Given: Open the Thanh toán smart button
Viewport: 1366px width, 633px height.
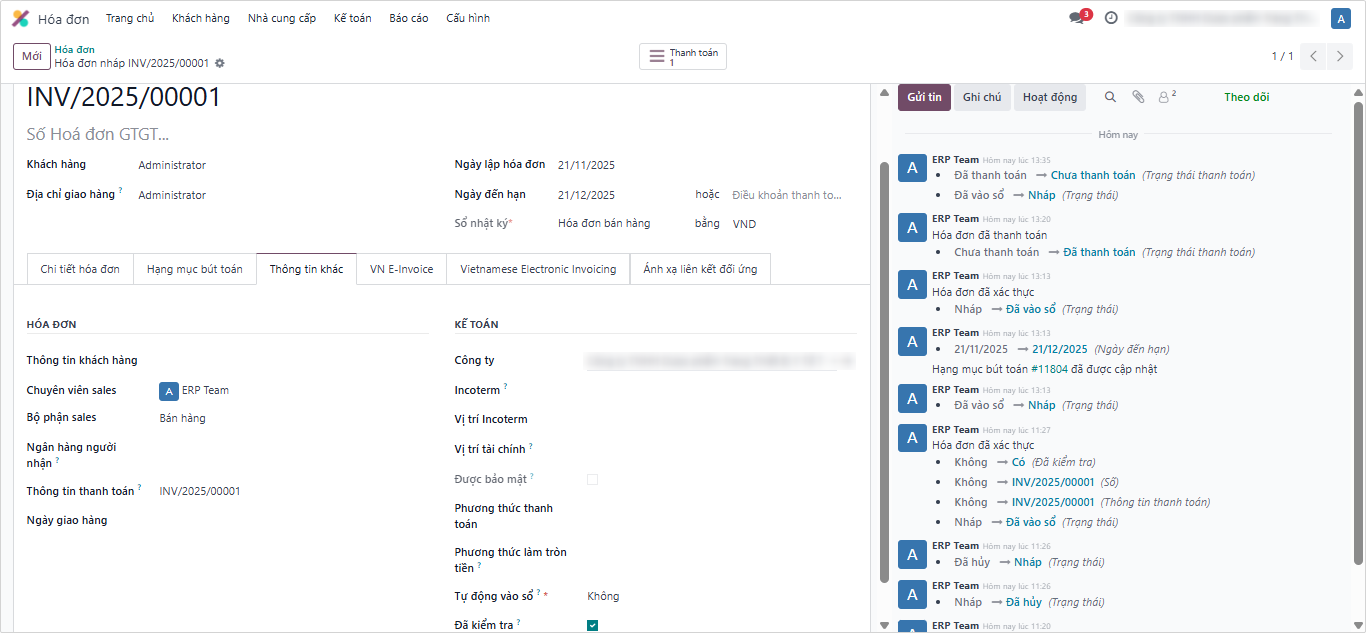Looking at the screenshot, I should point(683,57).
